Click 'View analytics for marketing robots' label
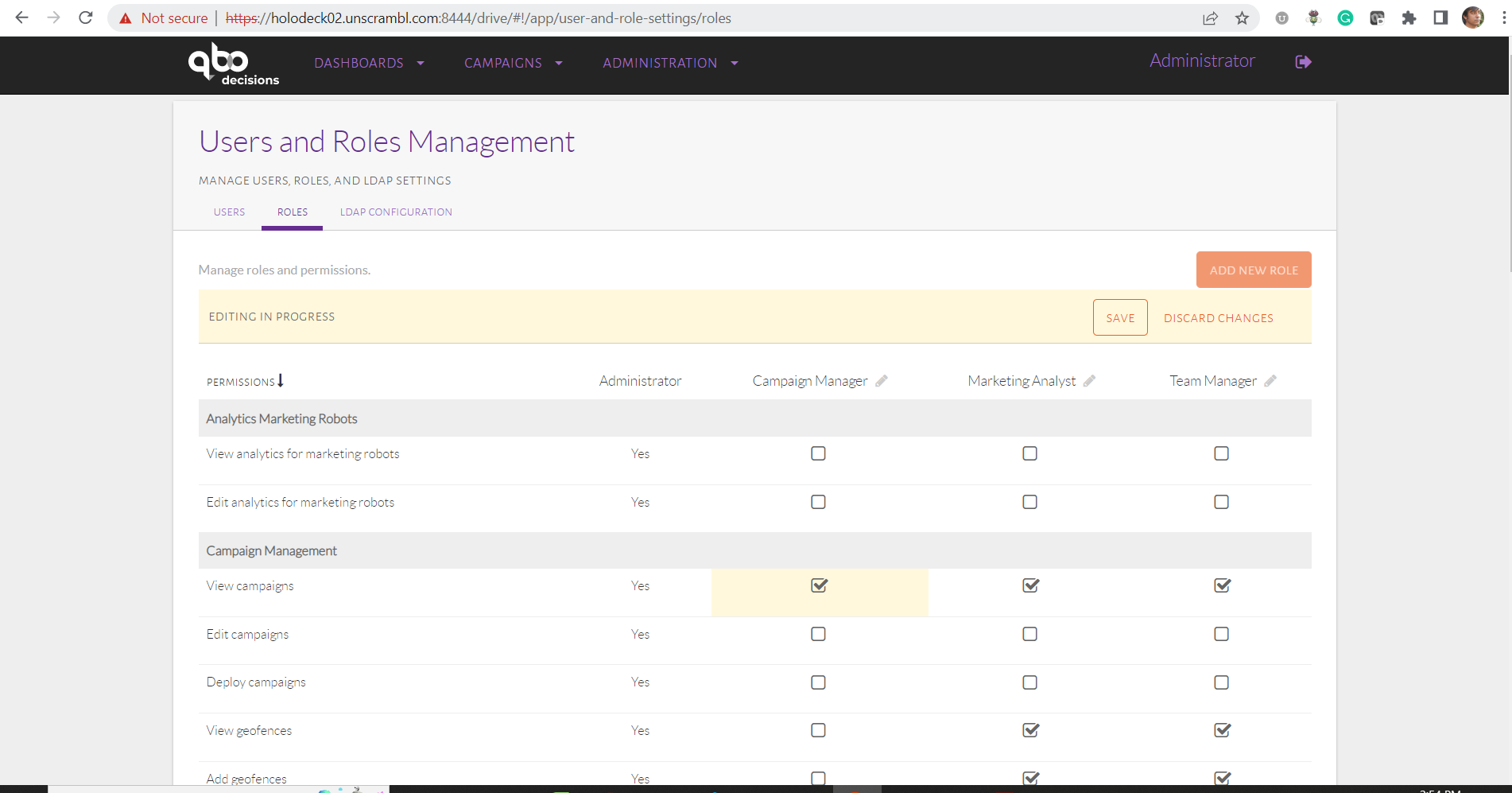 point(303,453)
